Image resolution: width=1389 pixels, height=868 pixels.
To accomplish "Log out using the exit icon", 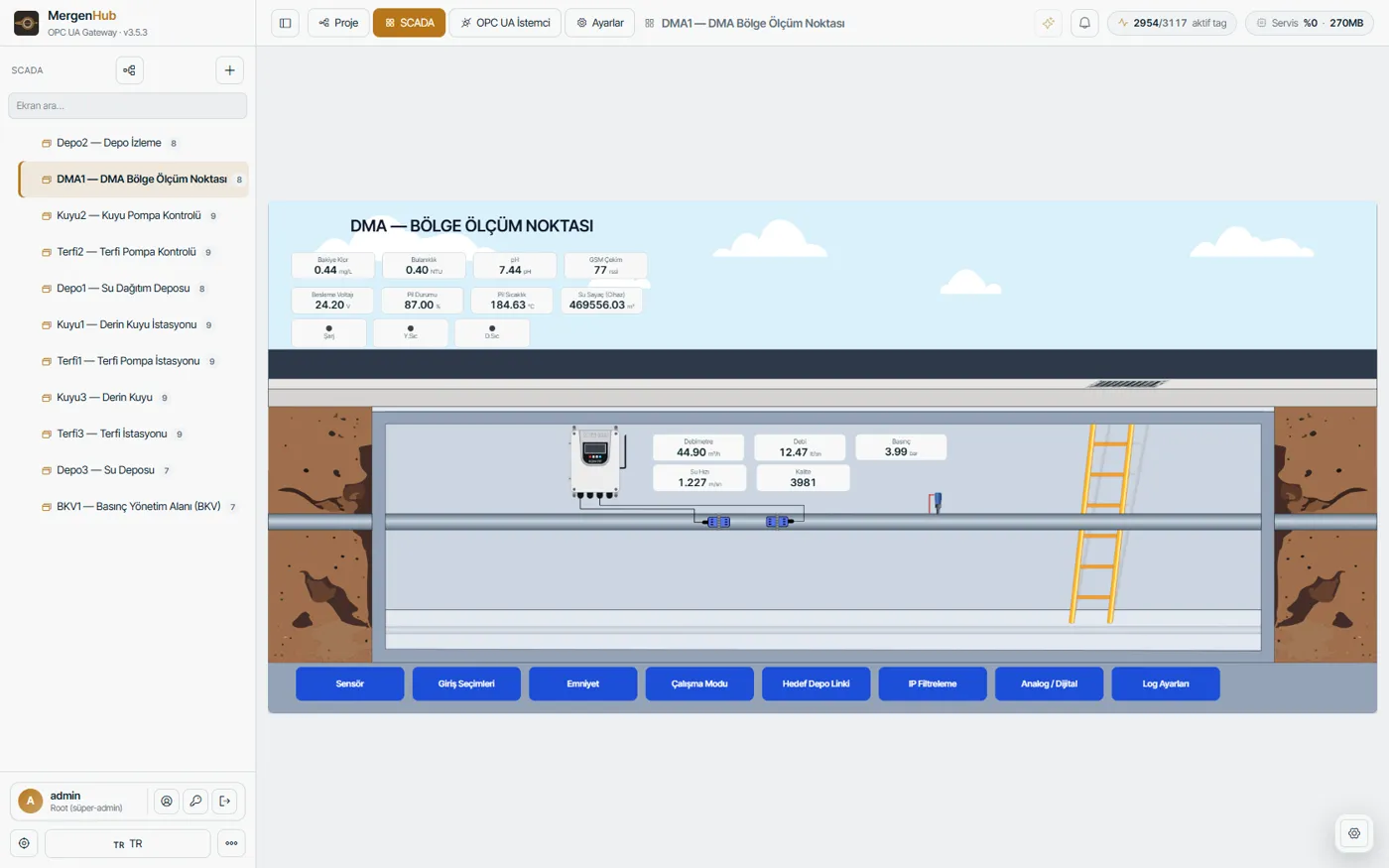I will click(x=224, y=802).
